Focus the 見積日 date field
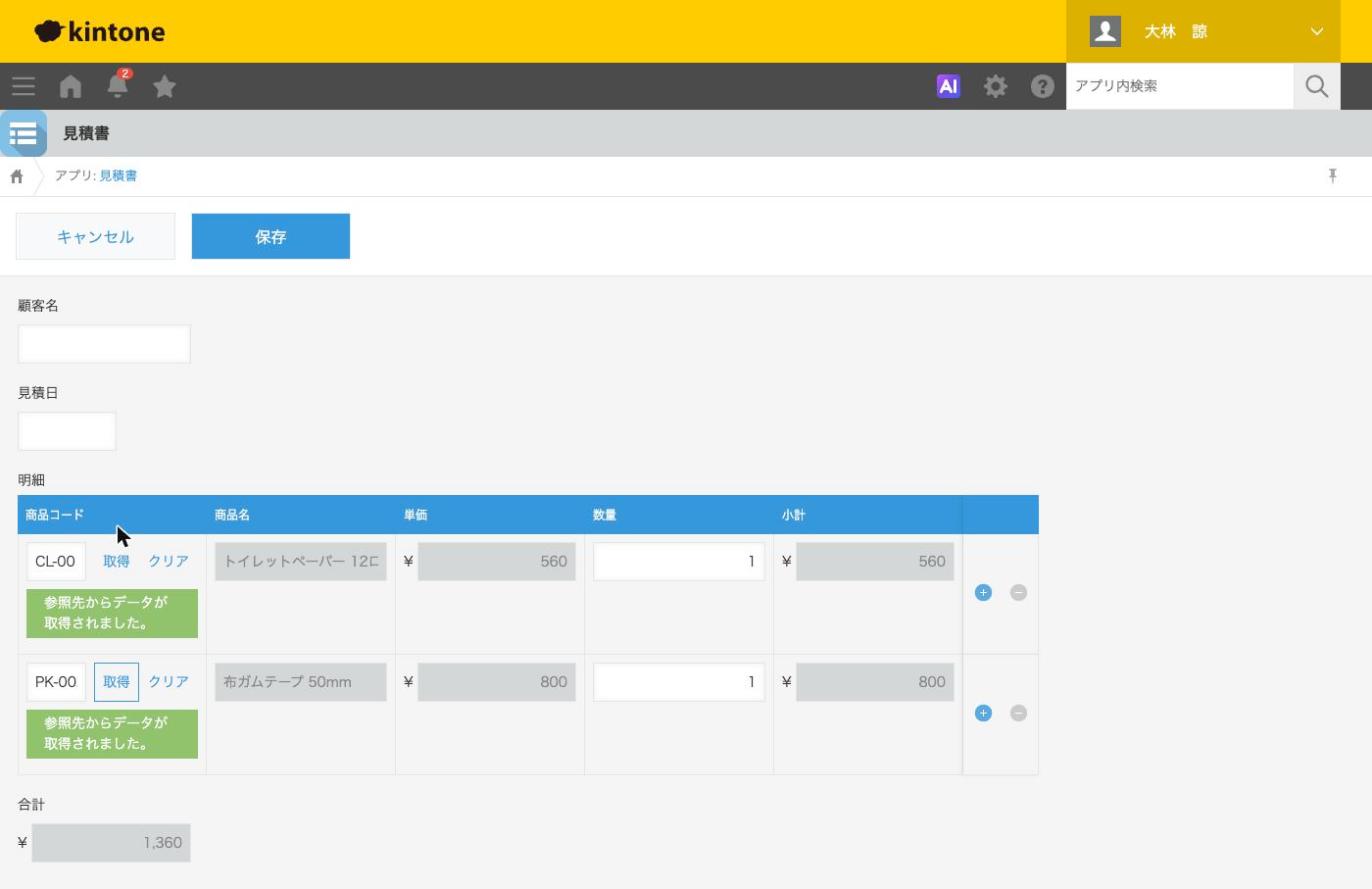The height and width of the screenshot is (889, 1372). point(67,431)
